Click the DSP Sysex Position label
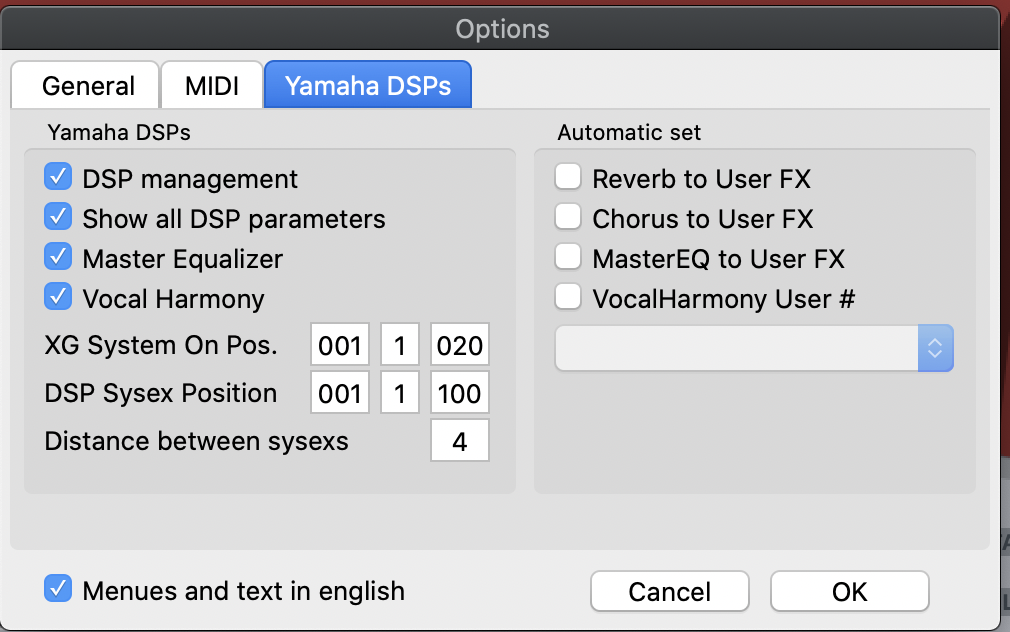 click(x=160, y=393)
